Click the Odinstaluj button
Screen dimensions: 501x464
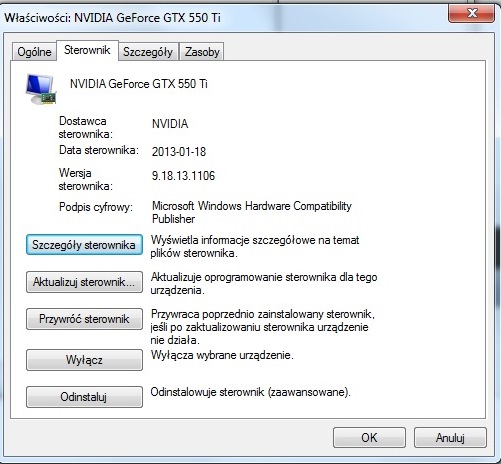[84, 397]
